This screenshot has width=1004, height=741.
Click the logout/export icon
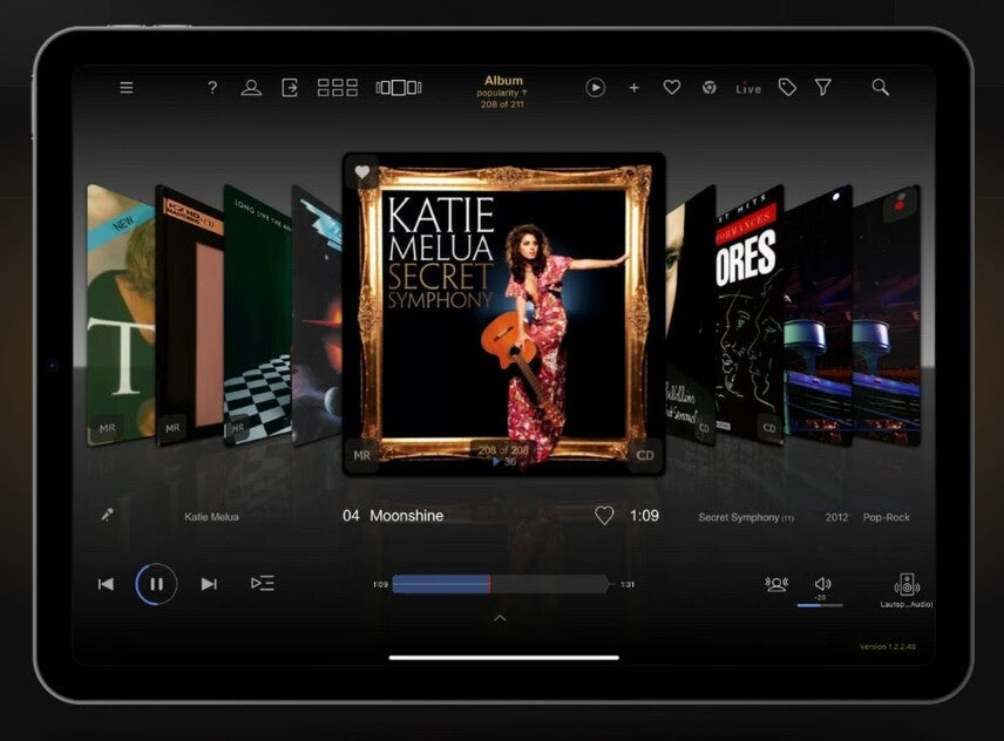click(x=289, y=88)
